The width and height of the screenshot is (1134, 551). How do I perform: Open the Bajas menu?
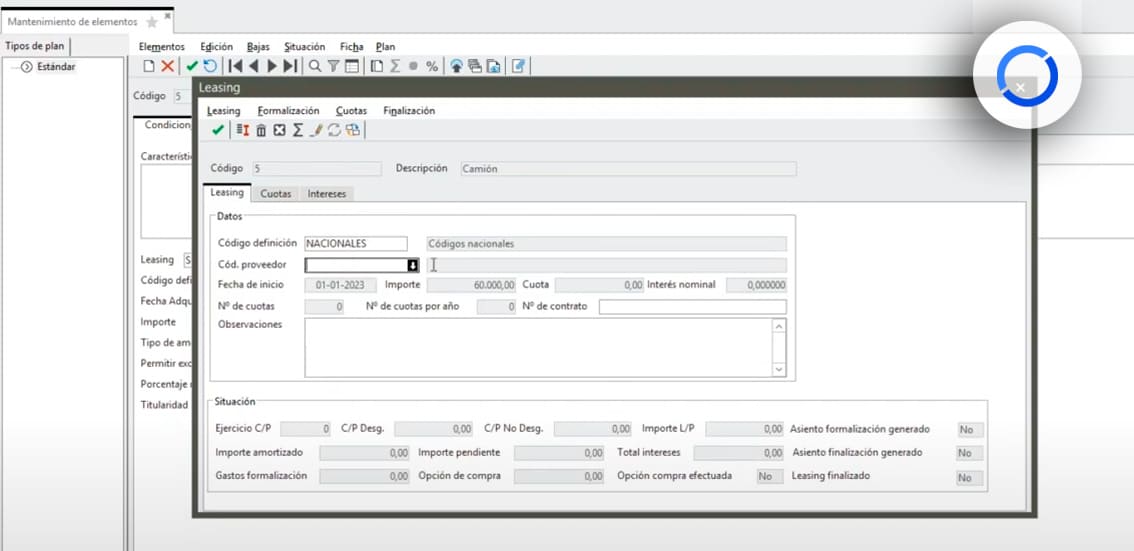(x=258, y=46)
